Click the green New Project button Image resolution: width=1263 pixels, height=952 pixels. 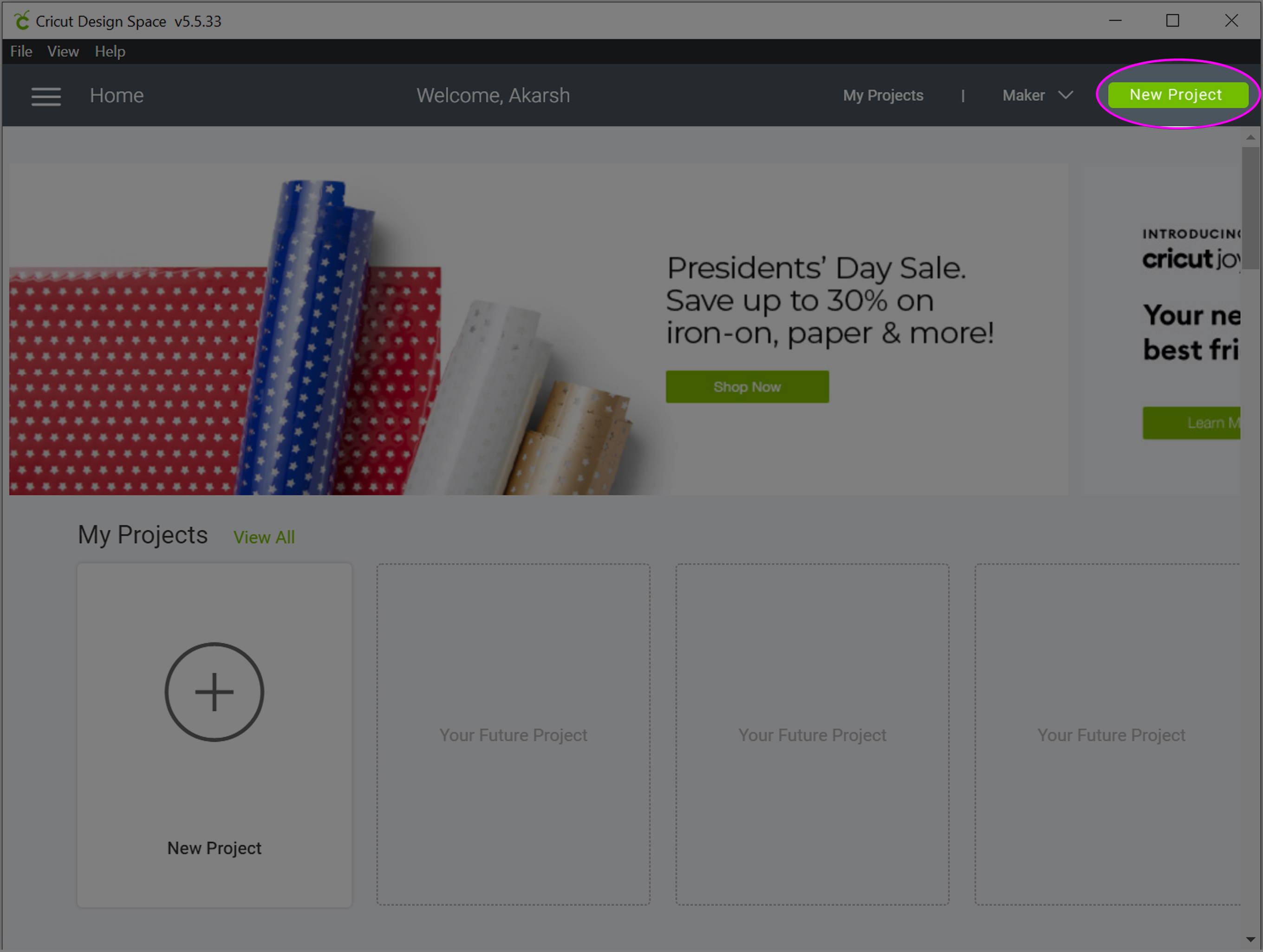click(1178, 95)
